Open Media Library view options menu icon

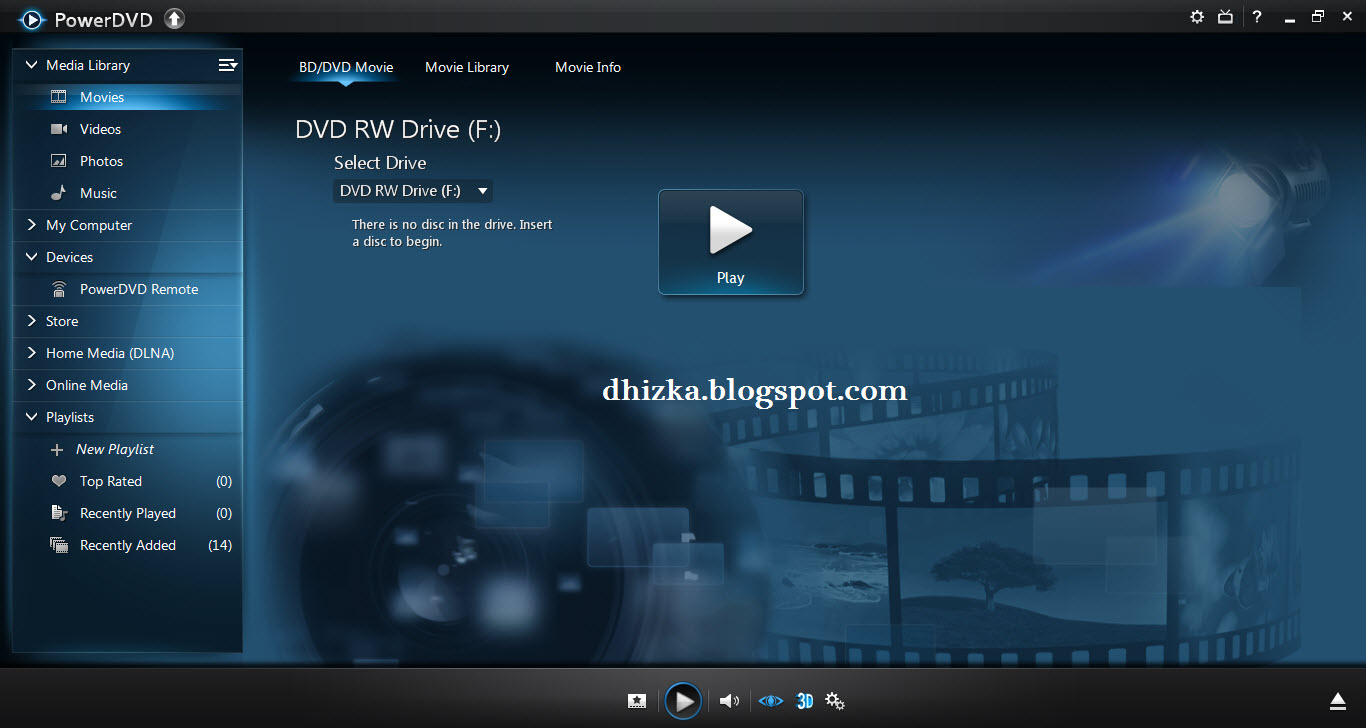pos(228,65)
